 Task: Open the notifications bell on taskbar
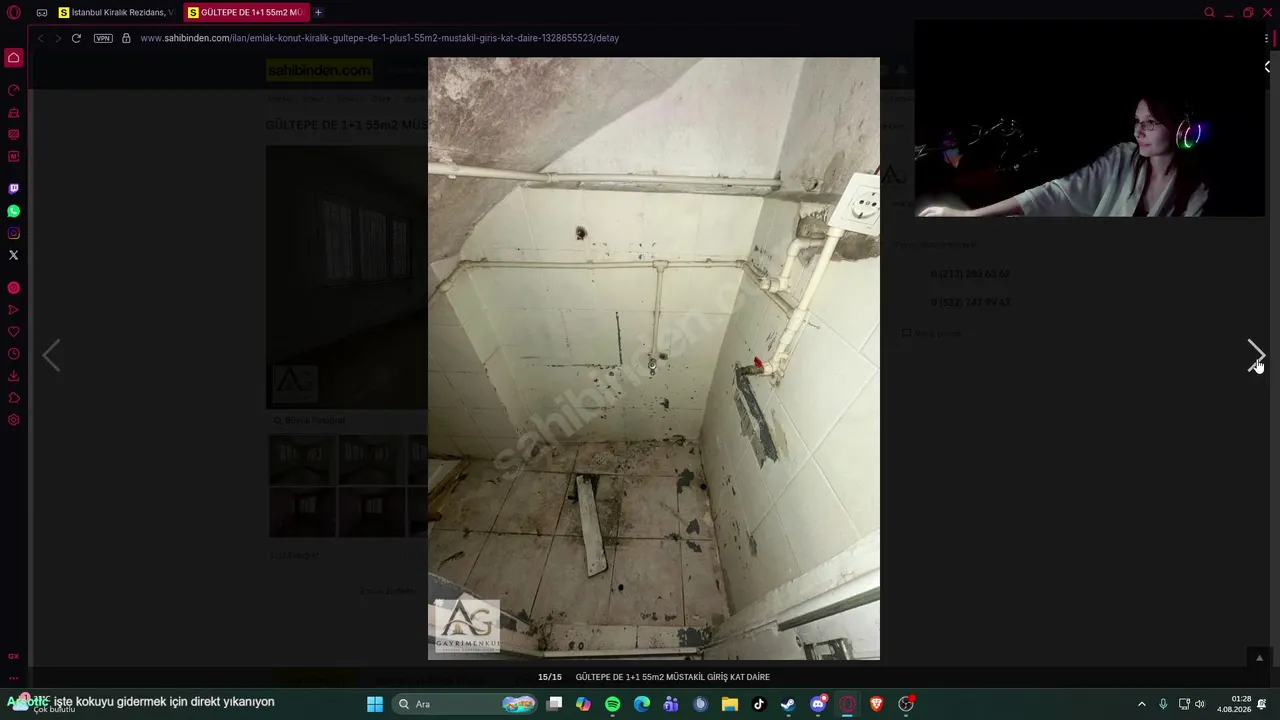(1263, 704)
